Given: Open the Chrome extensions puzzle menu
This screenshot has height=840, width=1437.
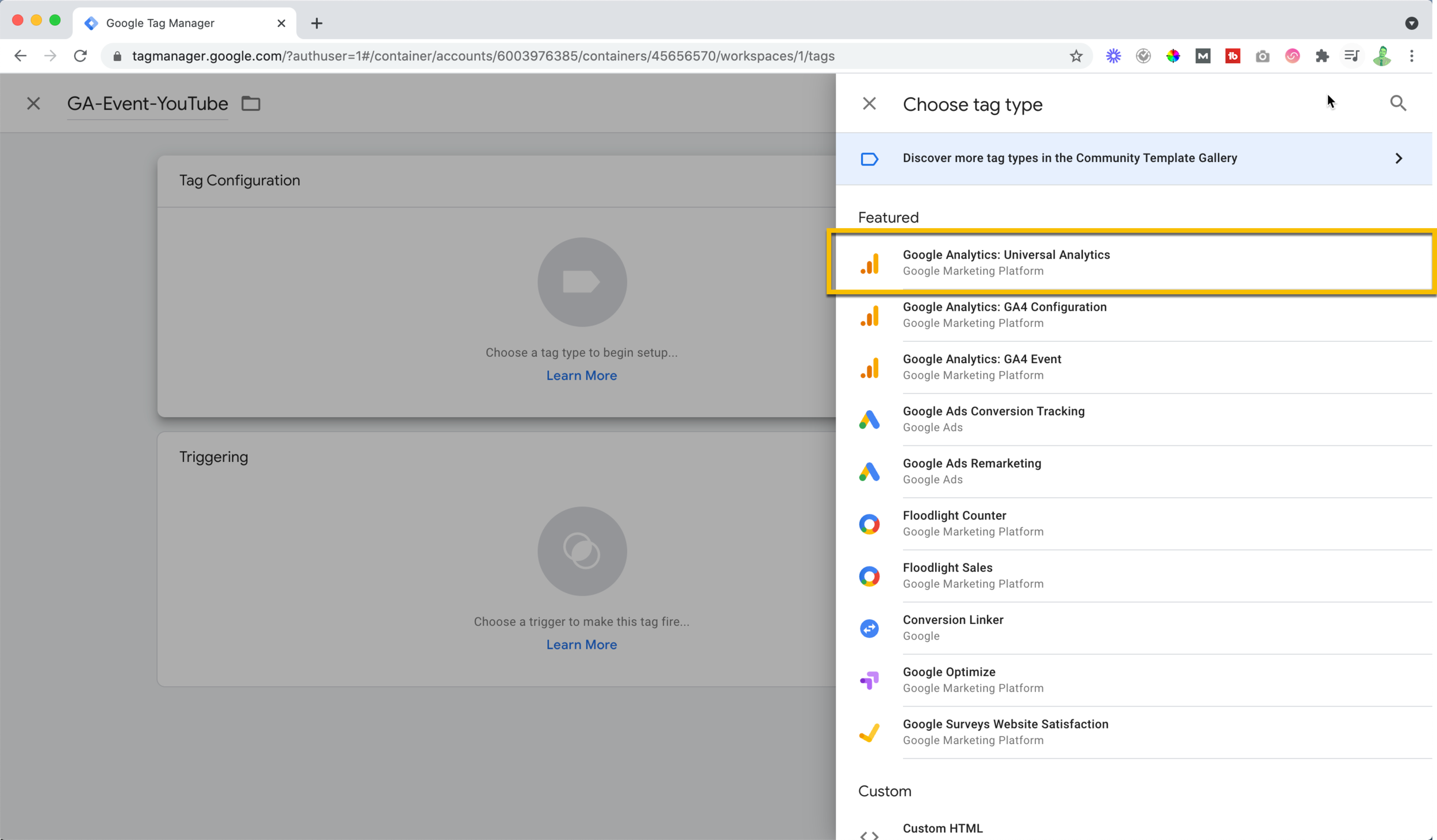Looking at the screenshot, I should (x=1322, y=56).
